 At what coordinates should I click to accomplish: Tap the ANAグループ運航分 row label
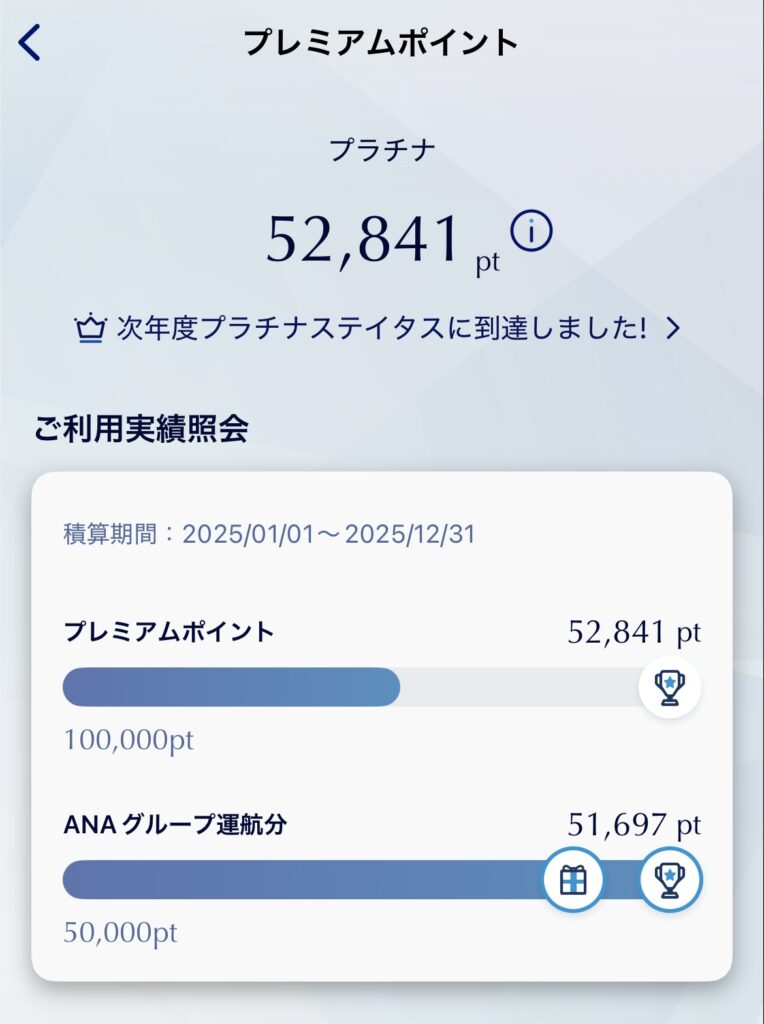[181, 825]
